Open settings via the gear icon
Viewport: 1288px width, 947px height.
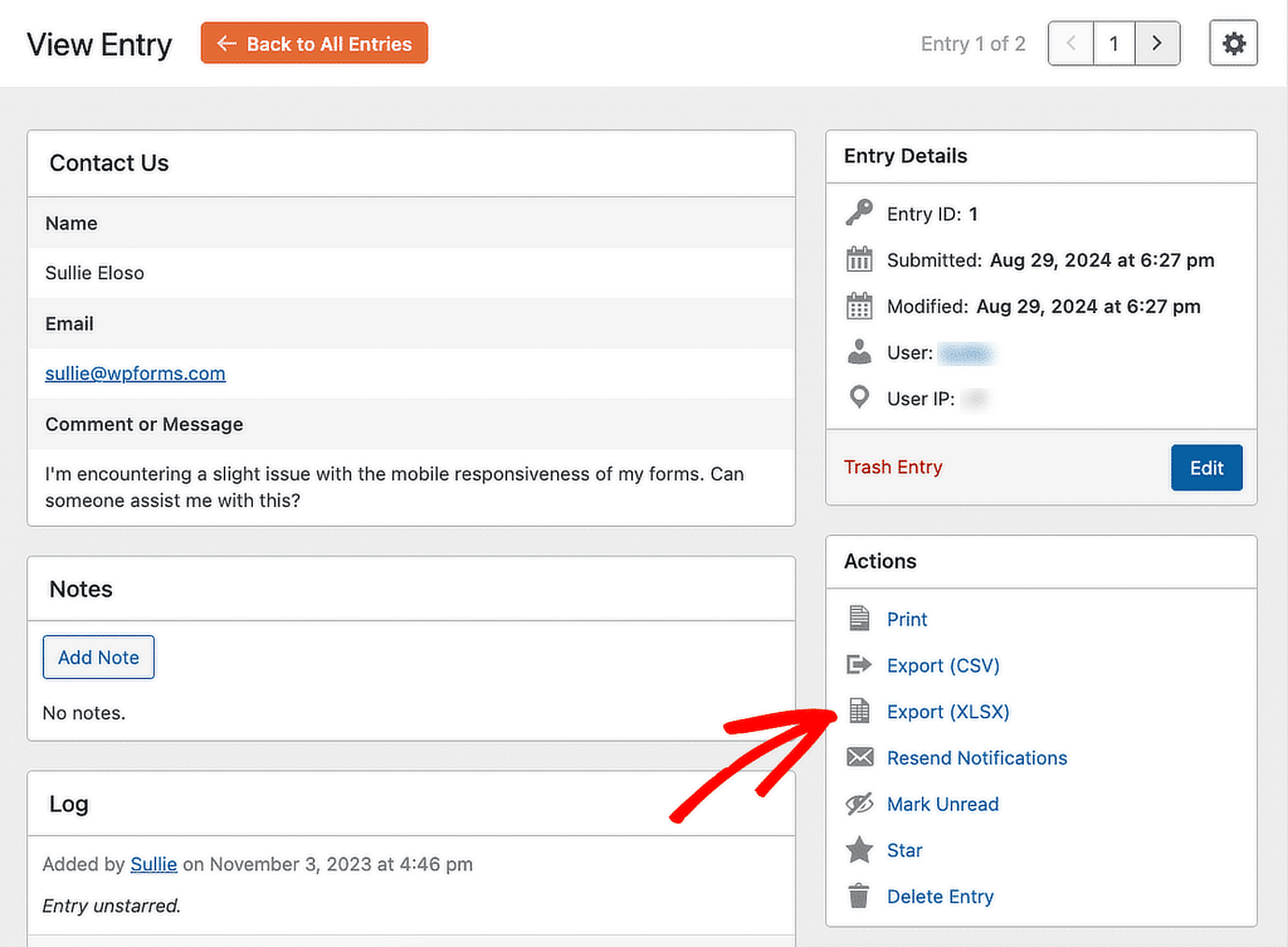point(1232,43)
